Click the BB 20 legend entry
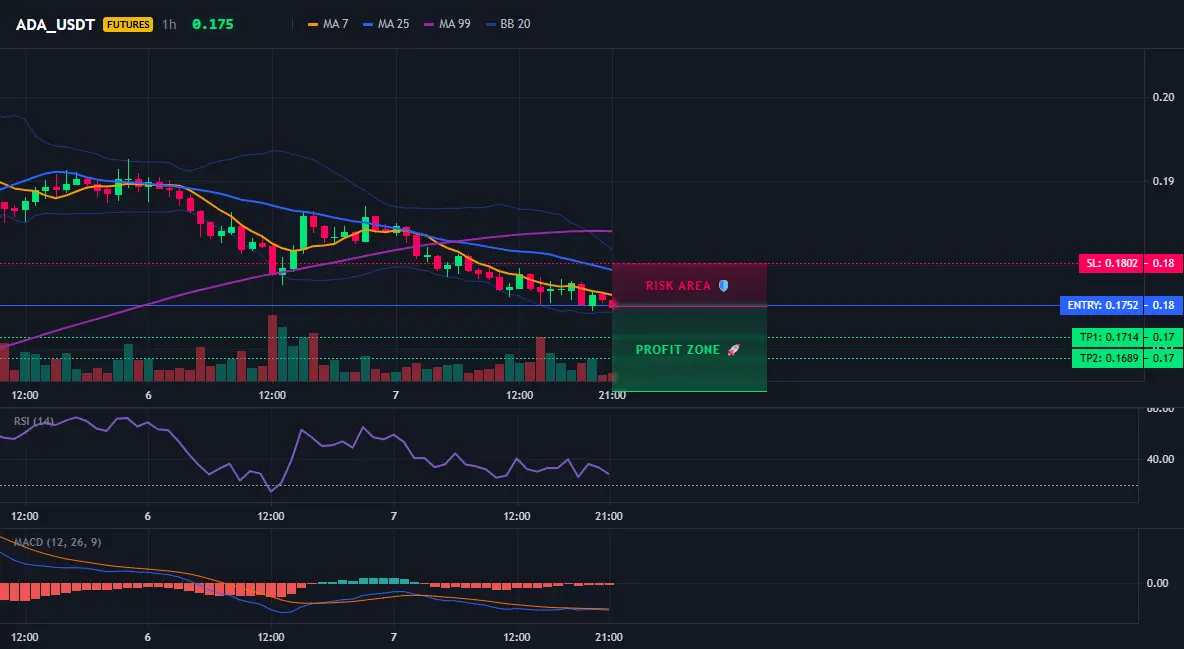The width and height of the screenshot is (1184, 649). tap(508, 24)
